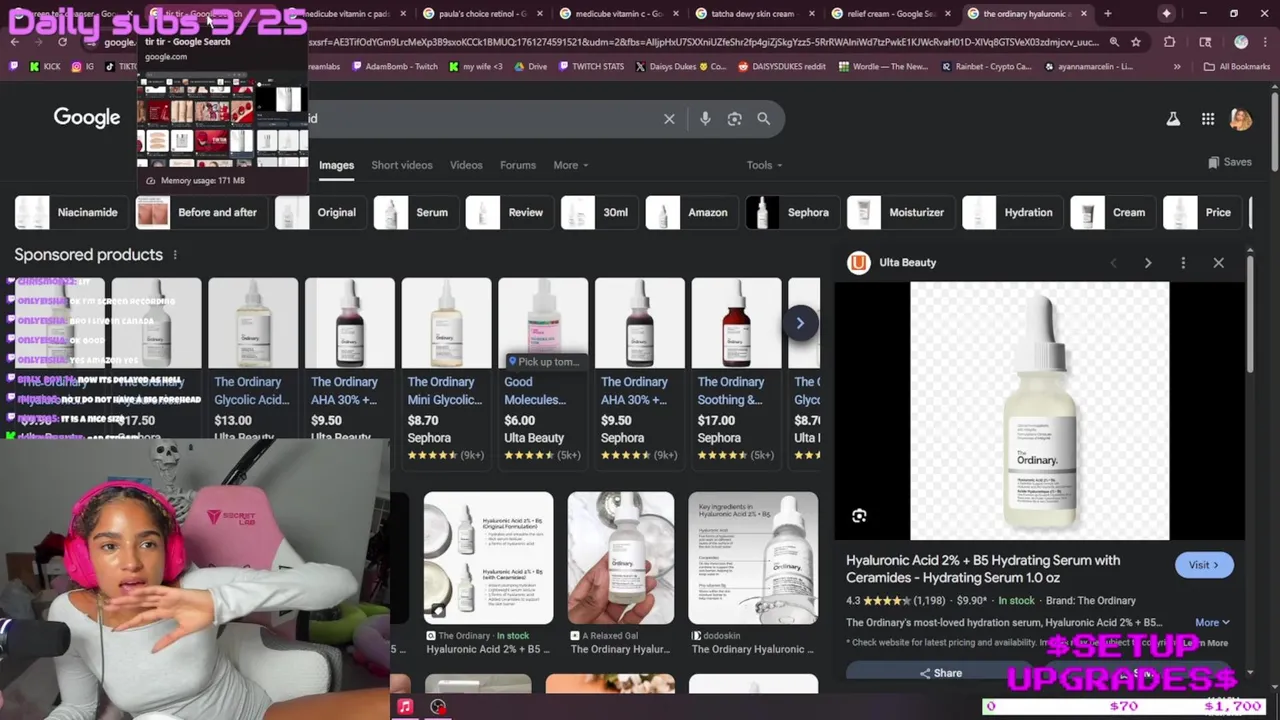Close the Ulta Beauty image preview panel
Screen dimensions: 1280x720
[1218, 263]
